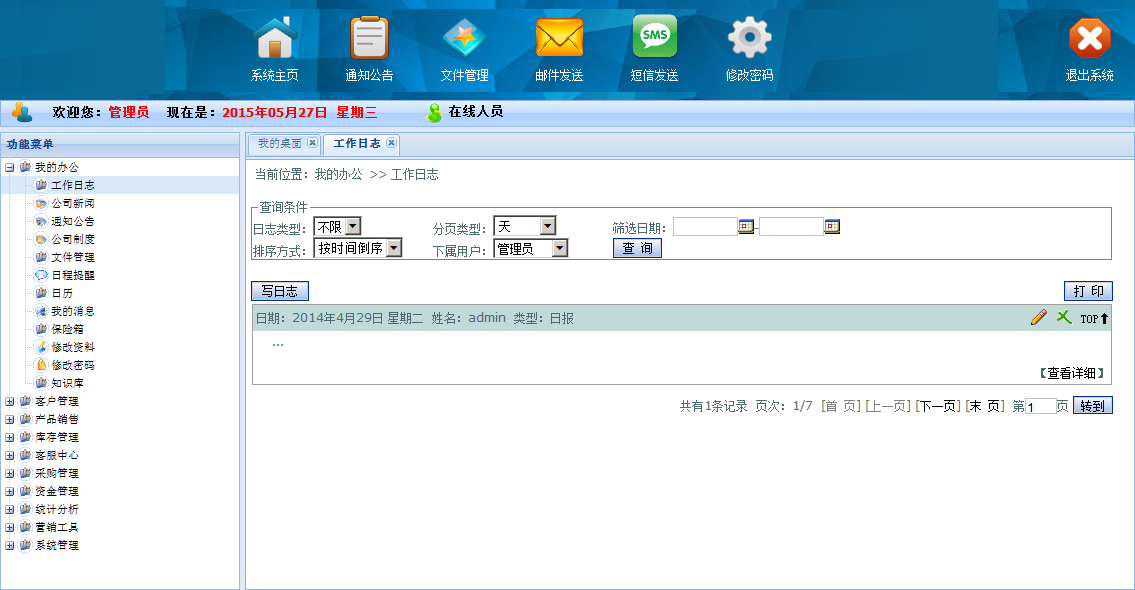Click the 退出系统 exit icon
Screen dimensions: 1135x590
(1089, 39)
